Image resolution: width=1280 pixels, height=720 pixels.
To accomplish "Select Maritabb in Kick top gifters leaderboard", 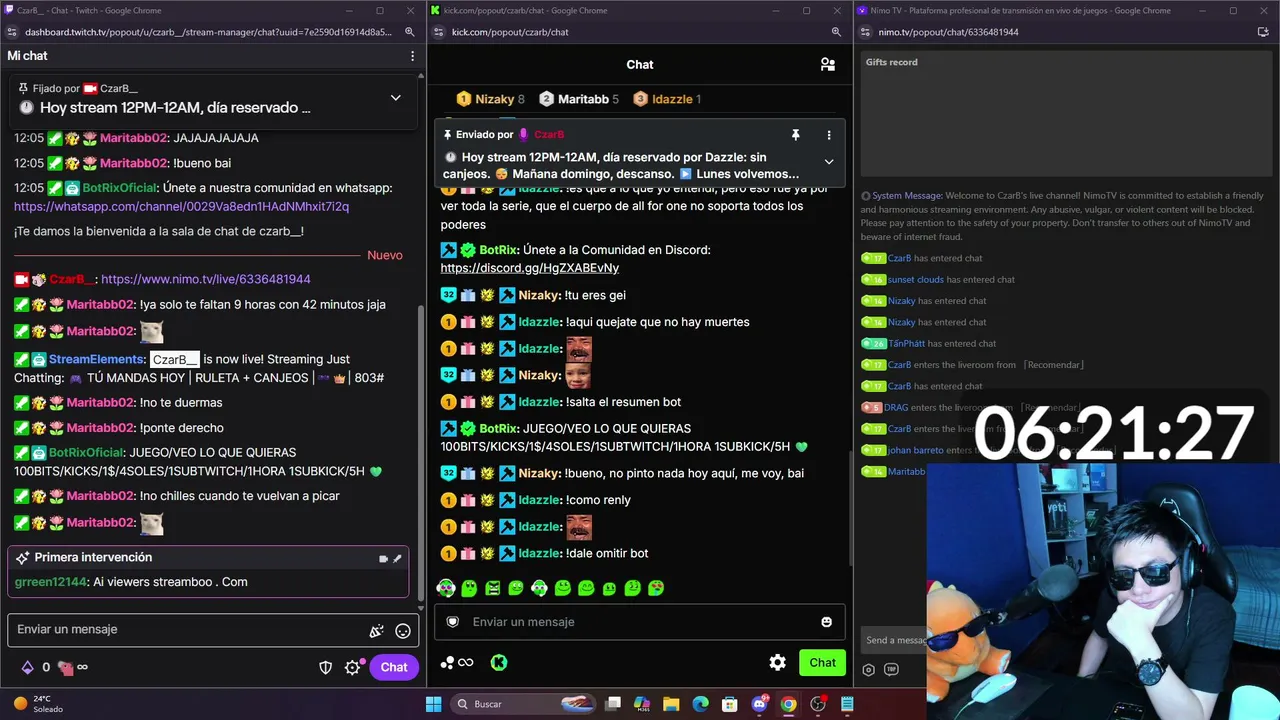I will [x=579, y=99].
